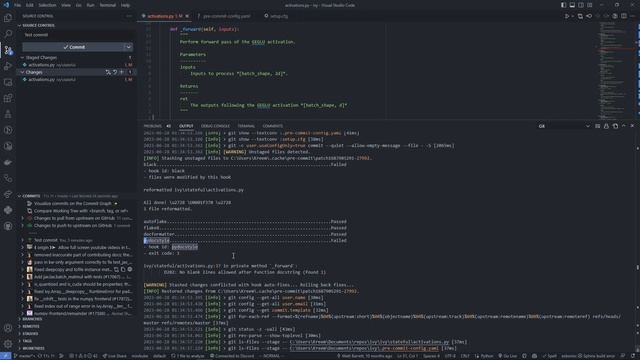Expand the Branches section
Screen dimensions: 640x360
coord(32,319)
